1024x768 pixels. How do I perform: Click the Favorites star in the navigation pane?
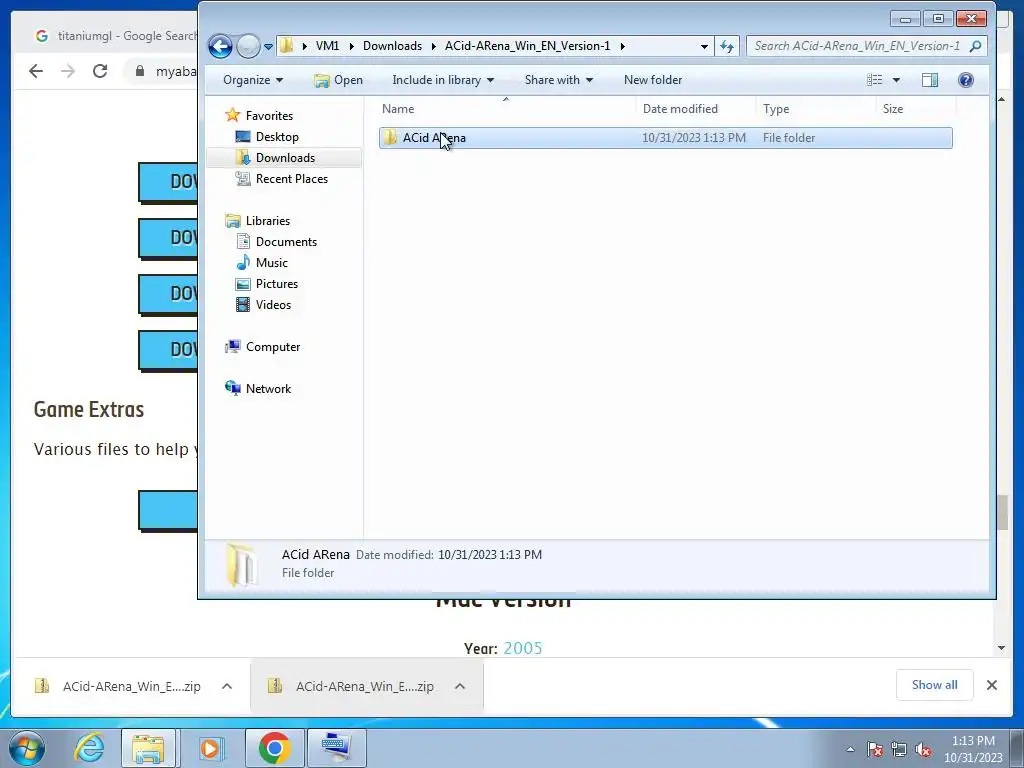click(232, 116)
